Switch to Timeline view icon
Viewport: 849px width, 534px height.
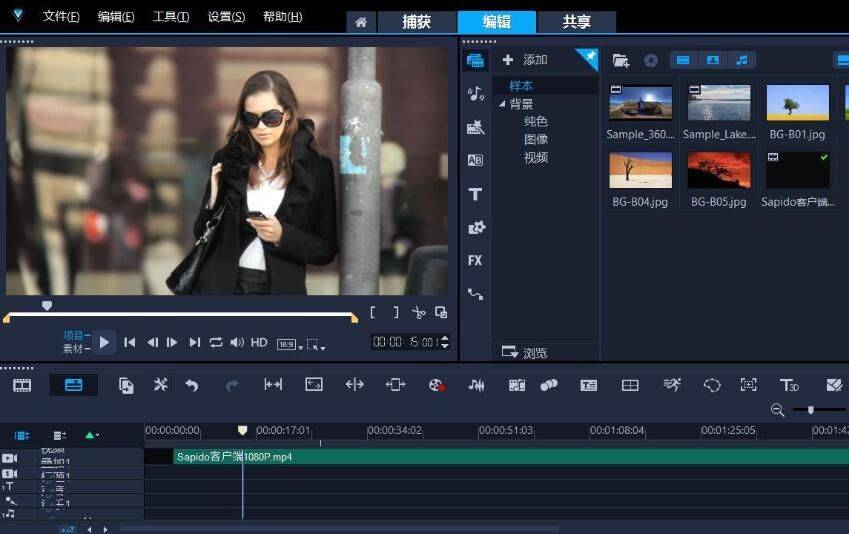[74, 385]
